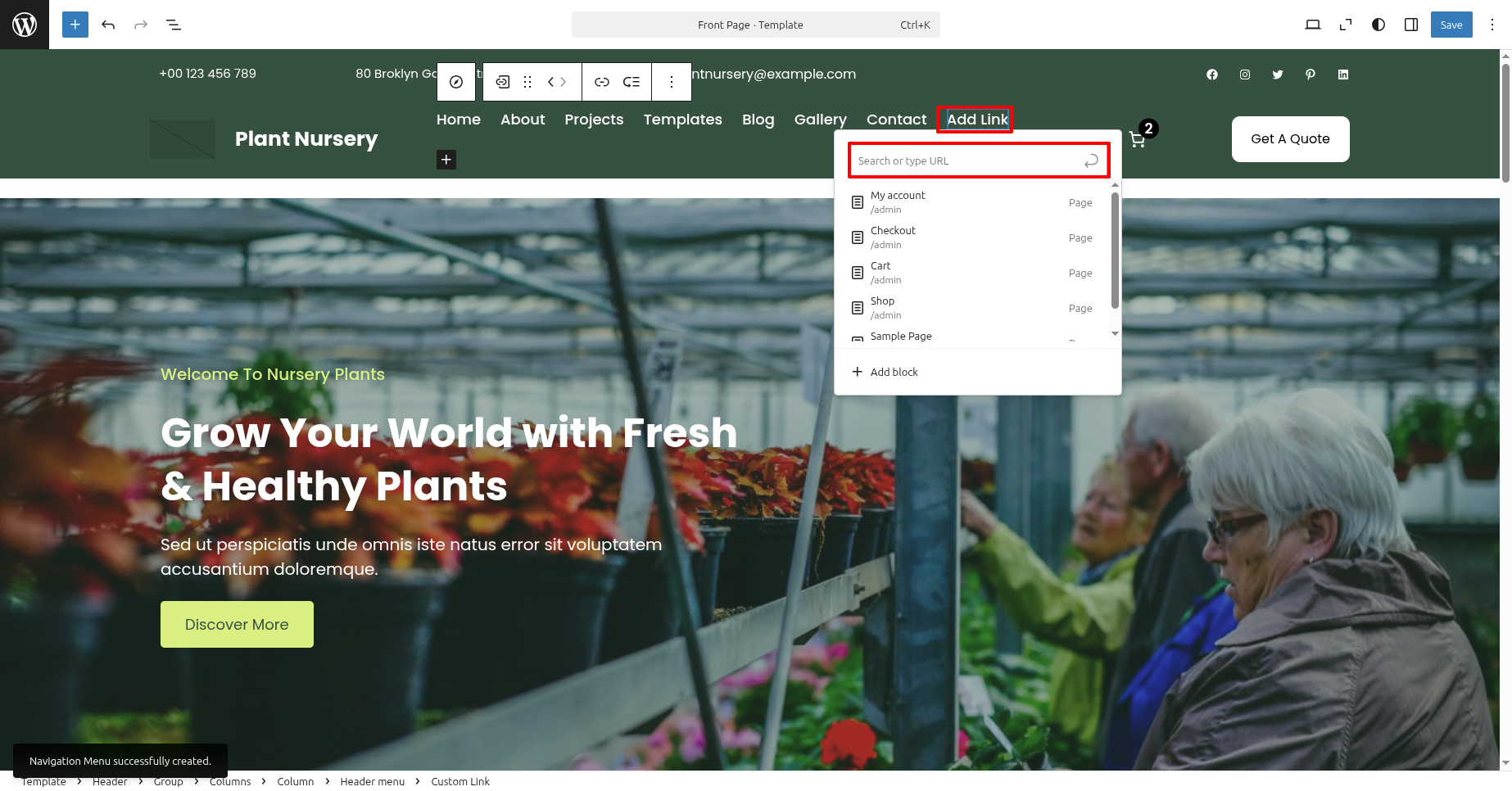Viewport: 1512px width, 791px height.
Task: Click the blue block inserter plus button
Action: [x=75, y=25]
